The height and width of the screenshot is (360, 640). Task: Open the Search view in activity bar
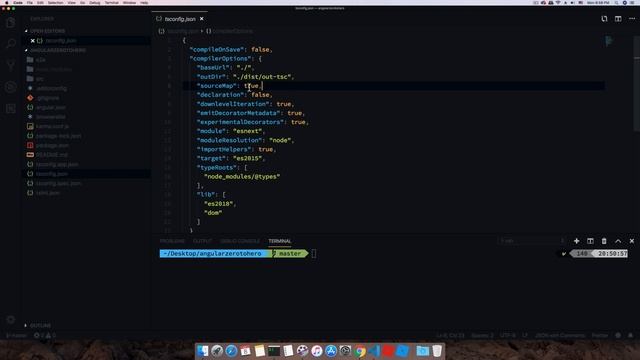[x=11, y=43]
